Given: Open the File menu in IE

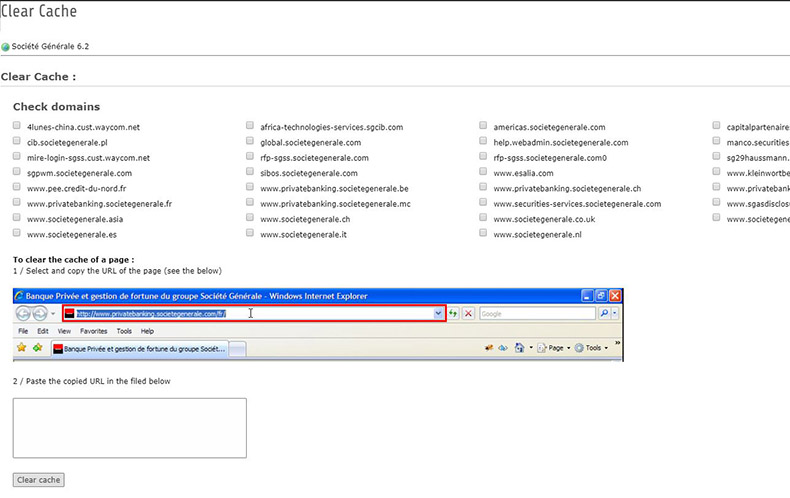Looking at the screenshot, I should [x=23, y=331].
